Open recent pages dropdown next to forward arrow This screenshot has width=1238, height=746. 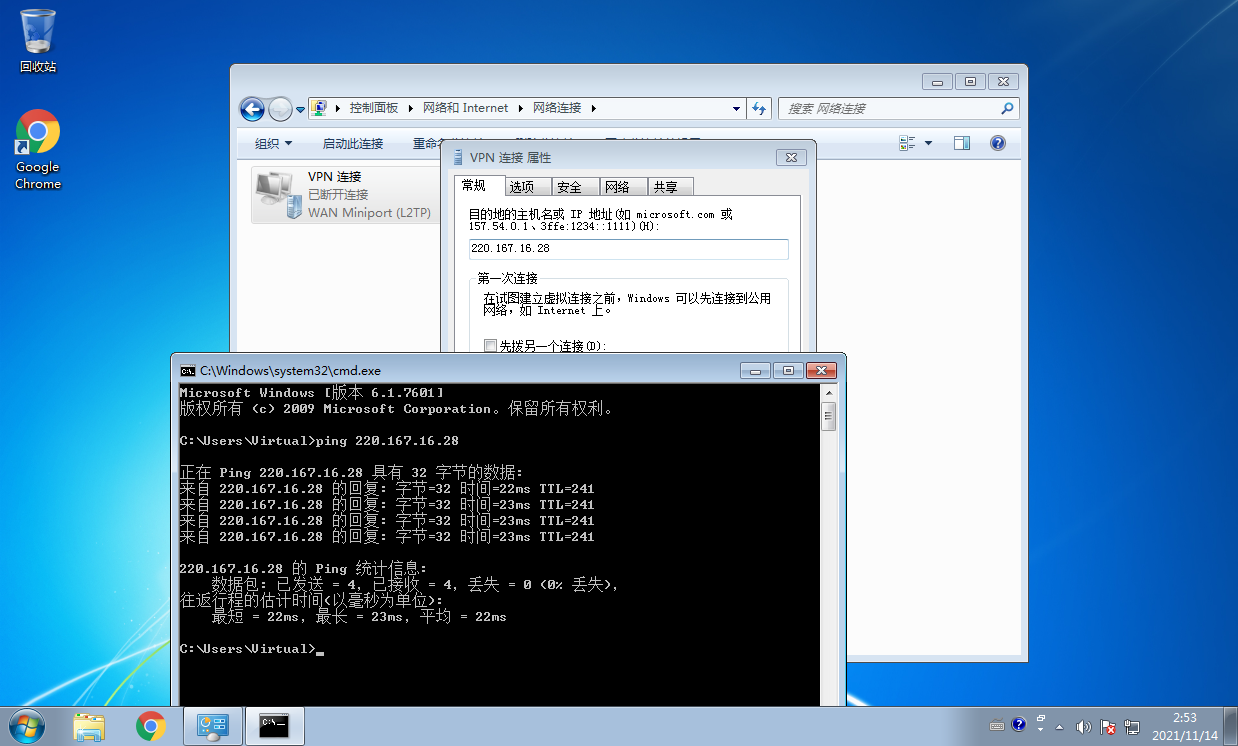[x=300, y=109]
